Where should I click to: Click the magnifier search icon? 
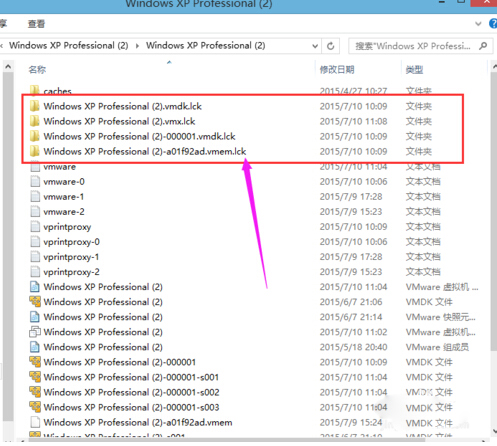point(483,46)
